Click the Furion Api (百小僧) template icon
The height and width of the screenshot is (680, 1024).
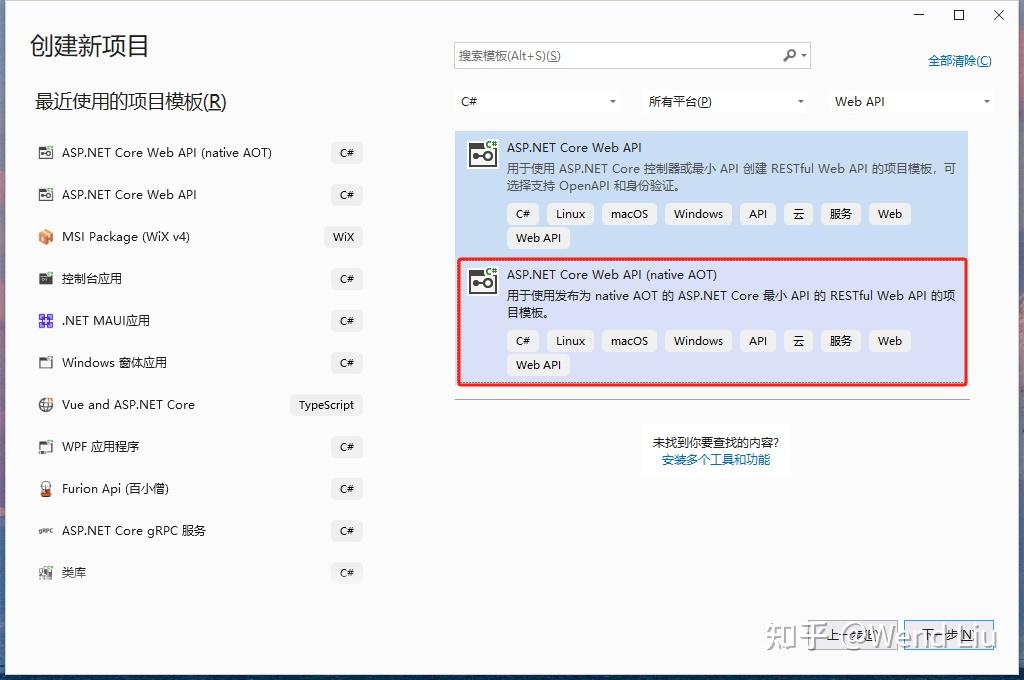[45, 489]
